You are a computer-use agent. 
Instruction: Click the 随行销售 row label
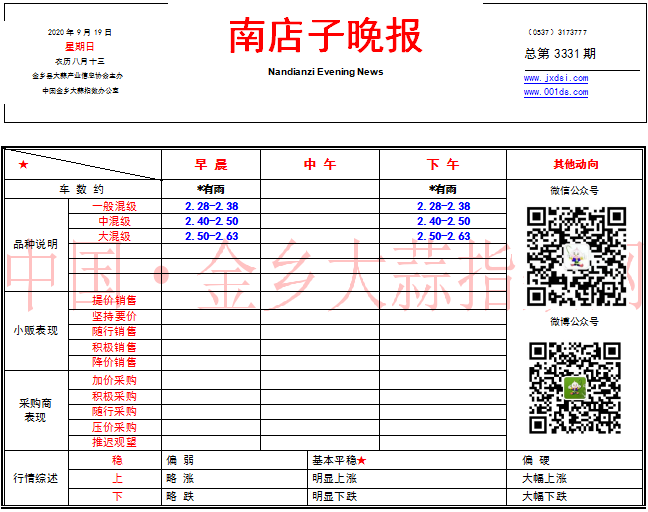114,331
